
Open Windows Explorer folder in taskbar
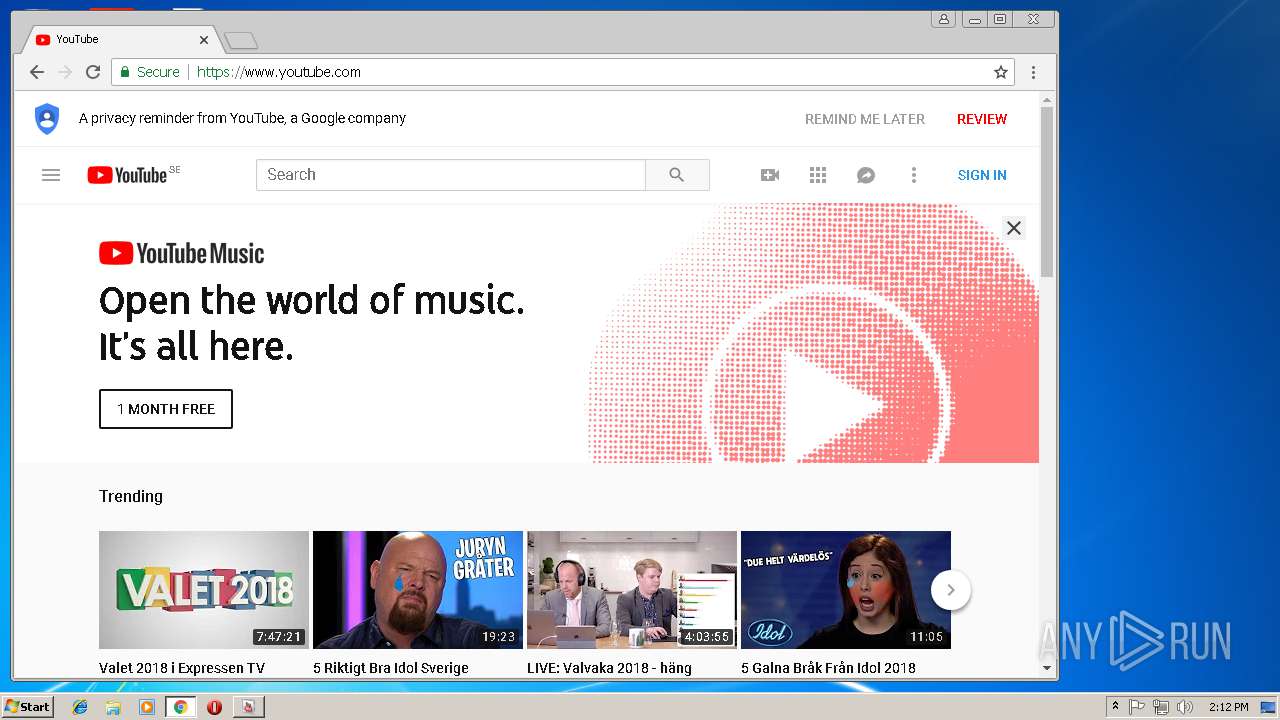[x=113, y=707]
